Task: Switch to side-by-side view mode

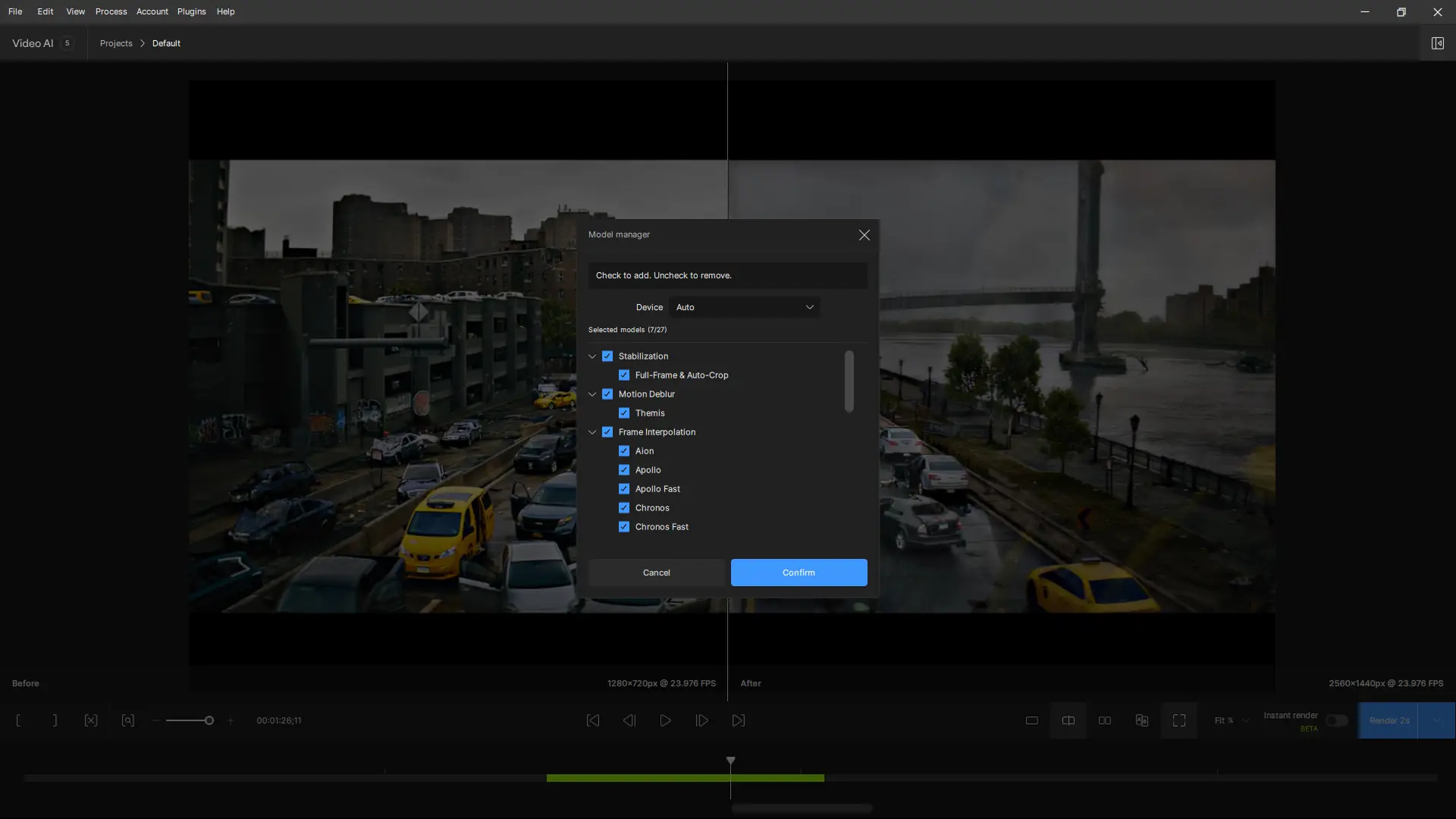Action: (1105, 720)
